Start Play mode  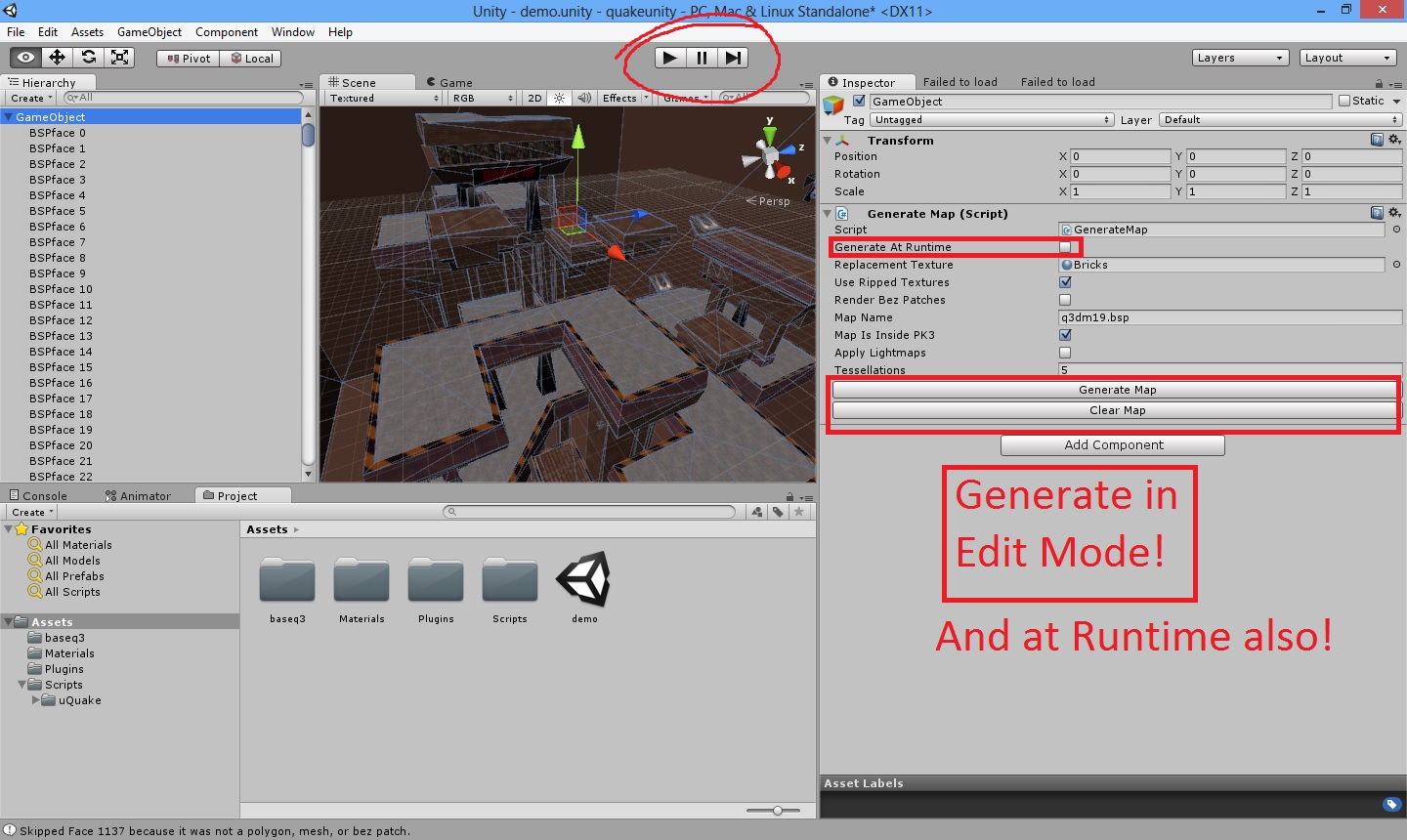(x=669, y=58)
